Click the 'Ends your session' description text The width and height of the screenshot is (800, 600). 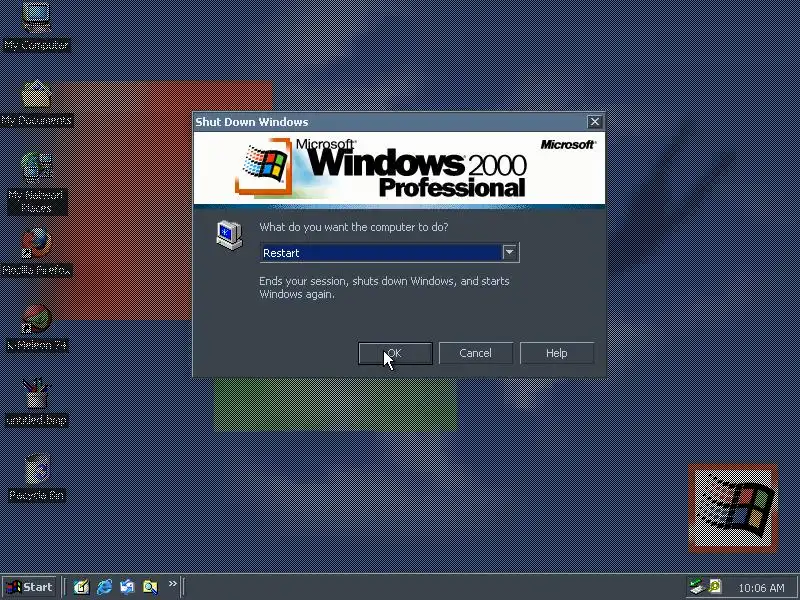(x=384, y=287)
